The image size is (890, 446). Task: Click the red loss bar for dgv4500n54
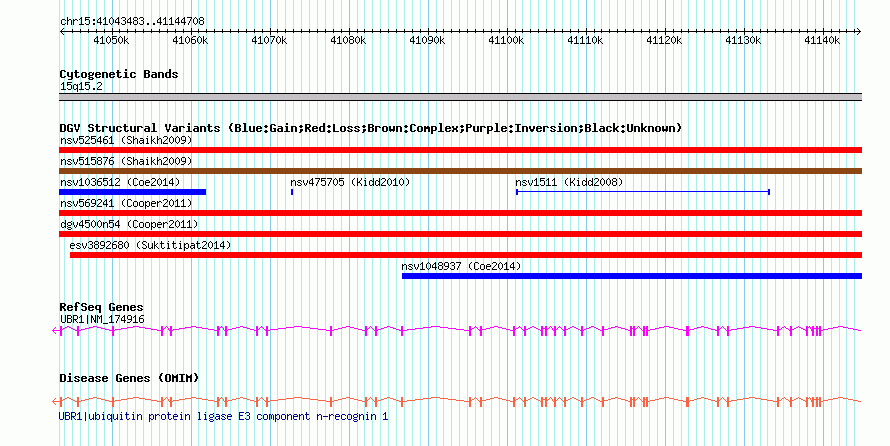coord(460,234)
